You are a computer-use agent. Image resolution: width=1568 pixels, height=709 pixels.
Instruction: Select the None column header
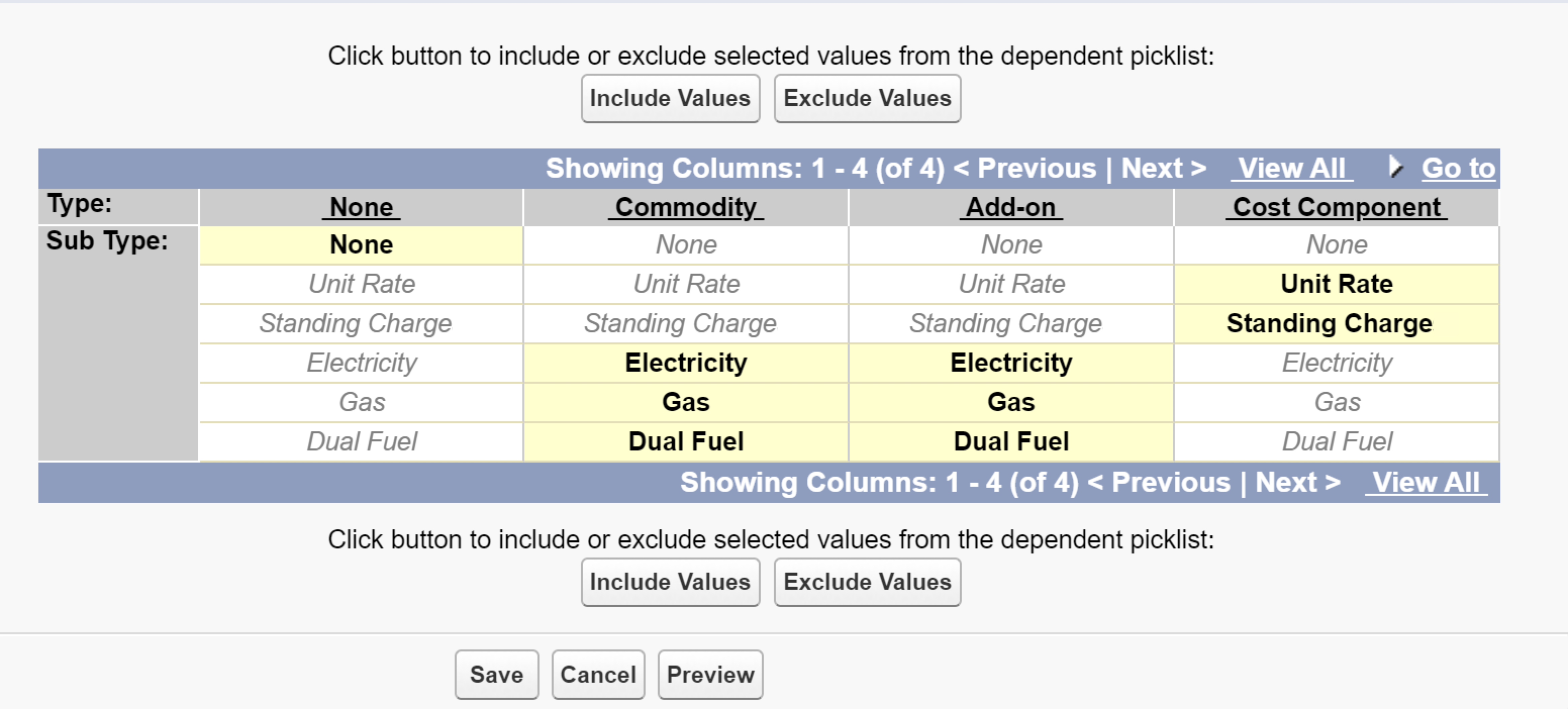[x=361, y=207]
